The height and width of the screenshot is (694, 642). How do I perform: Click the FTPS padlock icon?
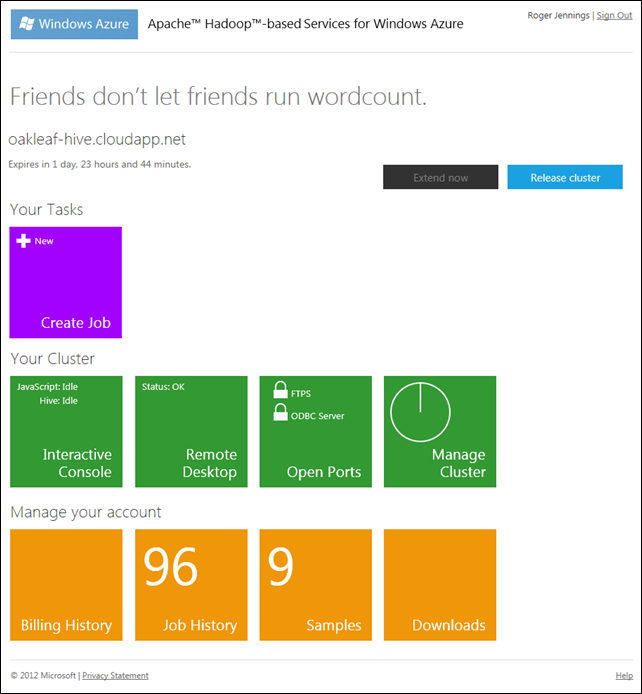pyautogui.click(x=280, y=390)
